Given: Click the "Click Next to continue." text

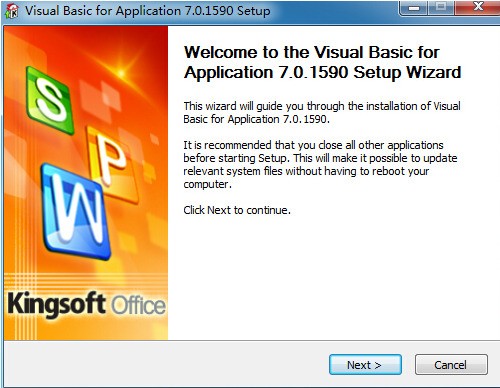Looking at the screenshot, I should tap(237, 210).
